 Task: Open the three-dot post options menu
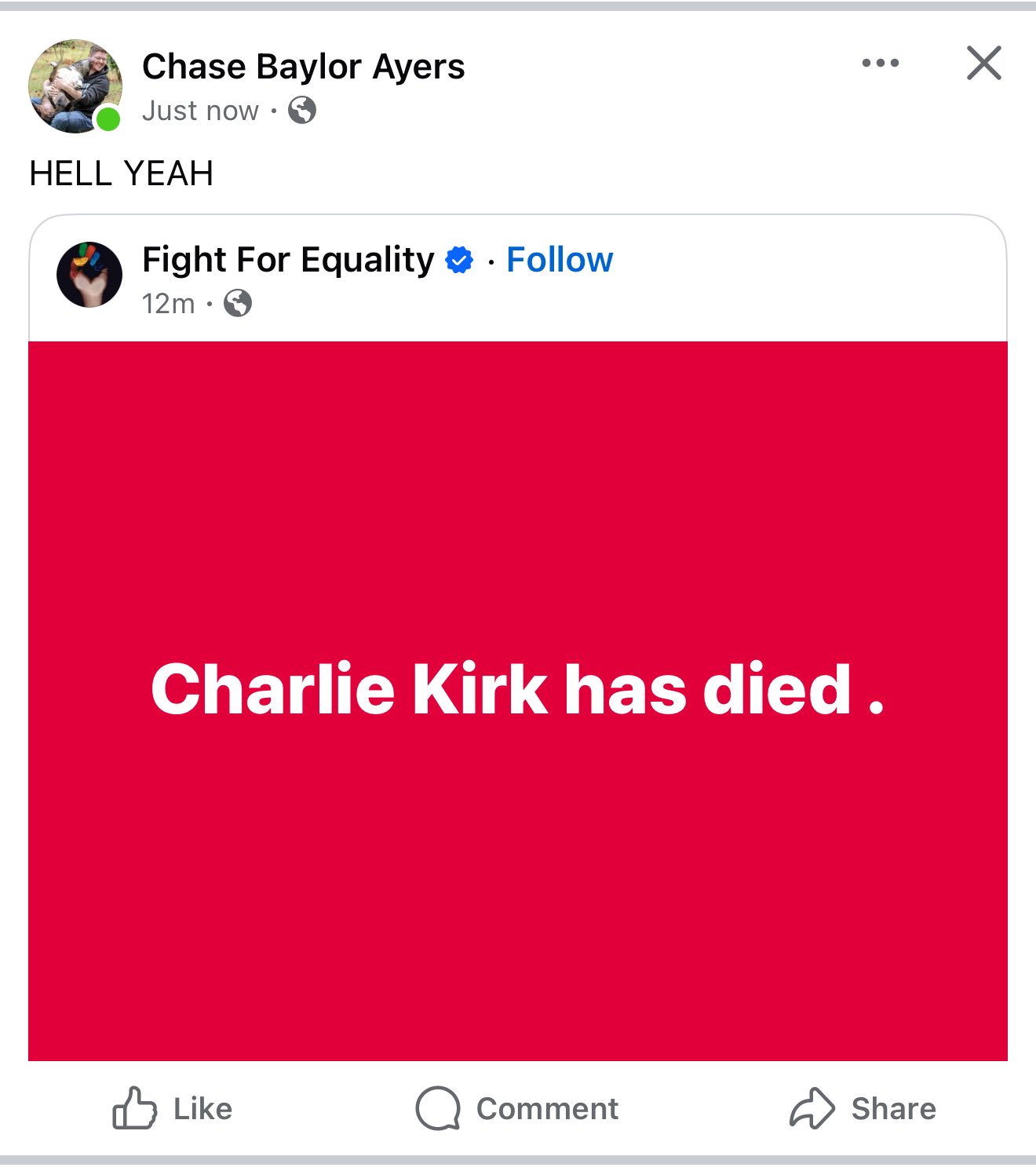tap(880, 63)
